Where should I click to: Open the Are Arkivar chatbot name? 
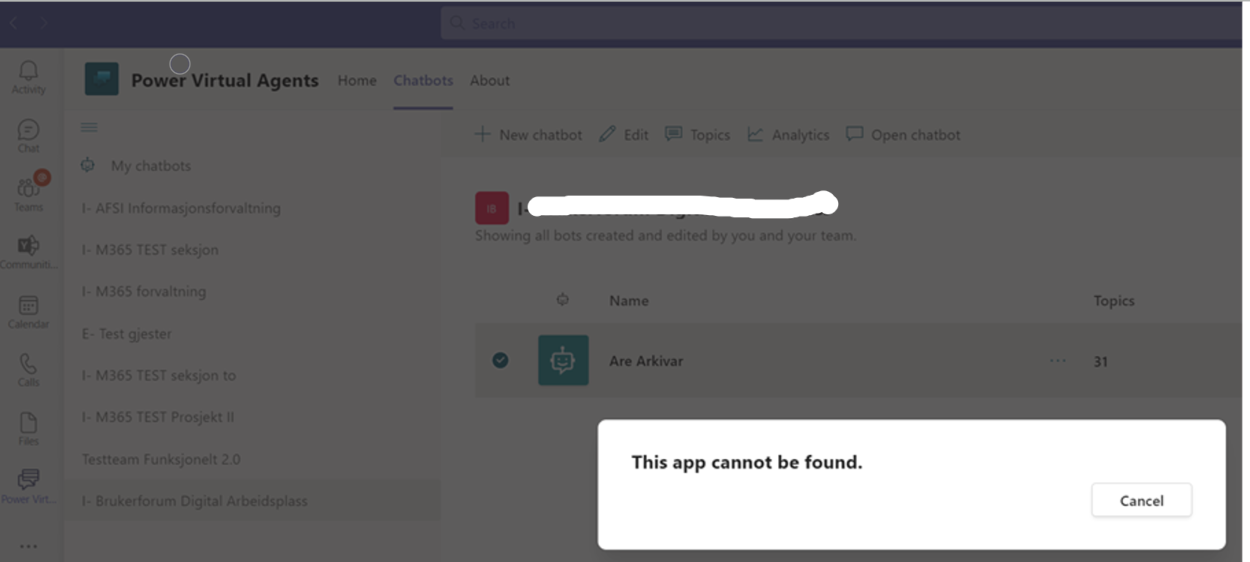pos(646,361)
